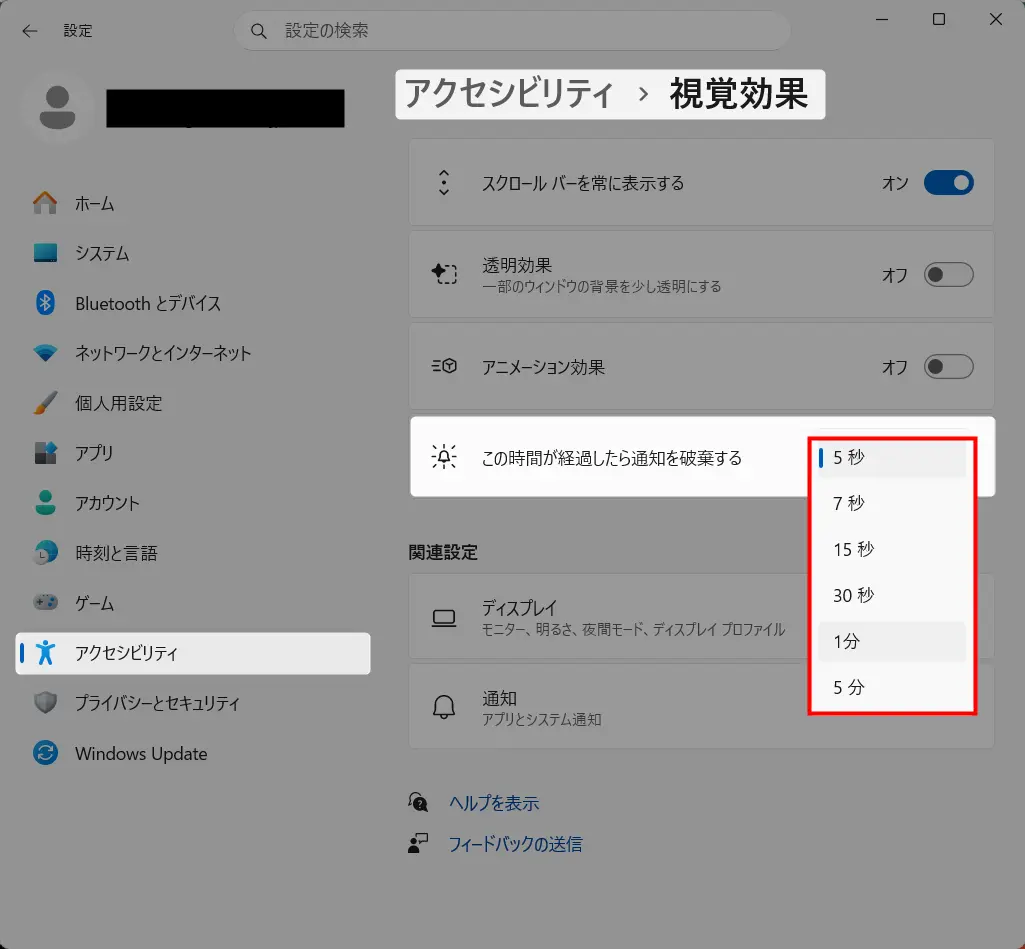The height and width of the screenshot is (949, 1025).
Task: Open 時刻と言語 settings
Action: tap(193, 552)
